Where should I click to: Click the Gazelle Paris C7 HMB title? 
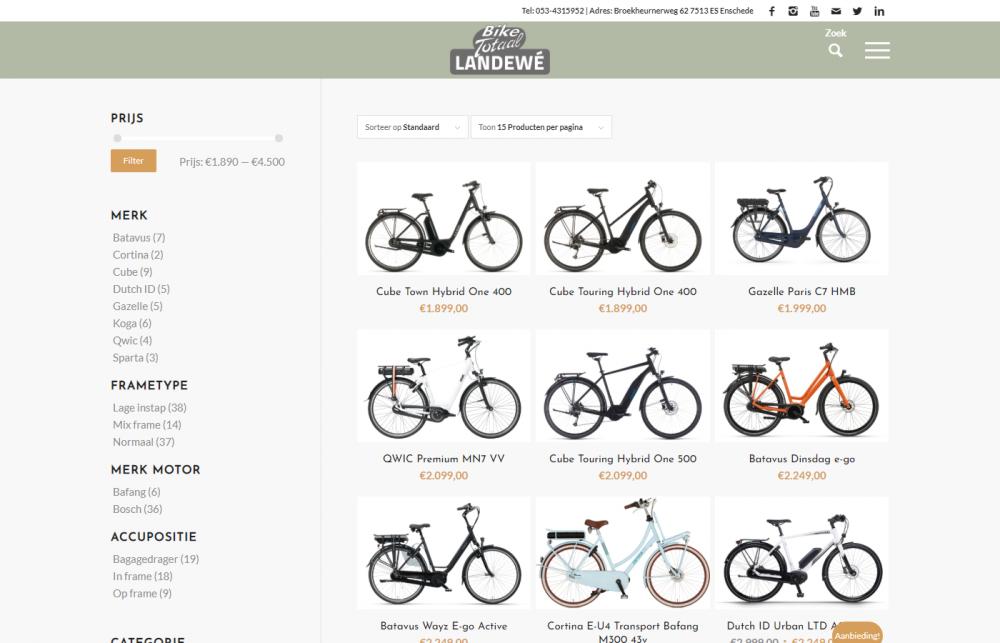(802, 292)
